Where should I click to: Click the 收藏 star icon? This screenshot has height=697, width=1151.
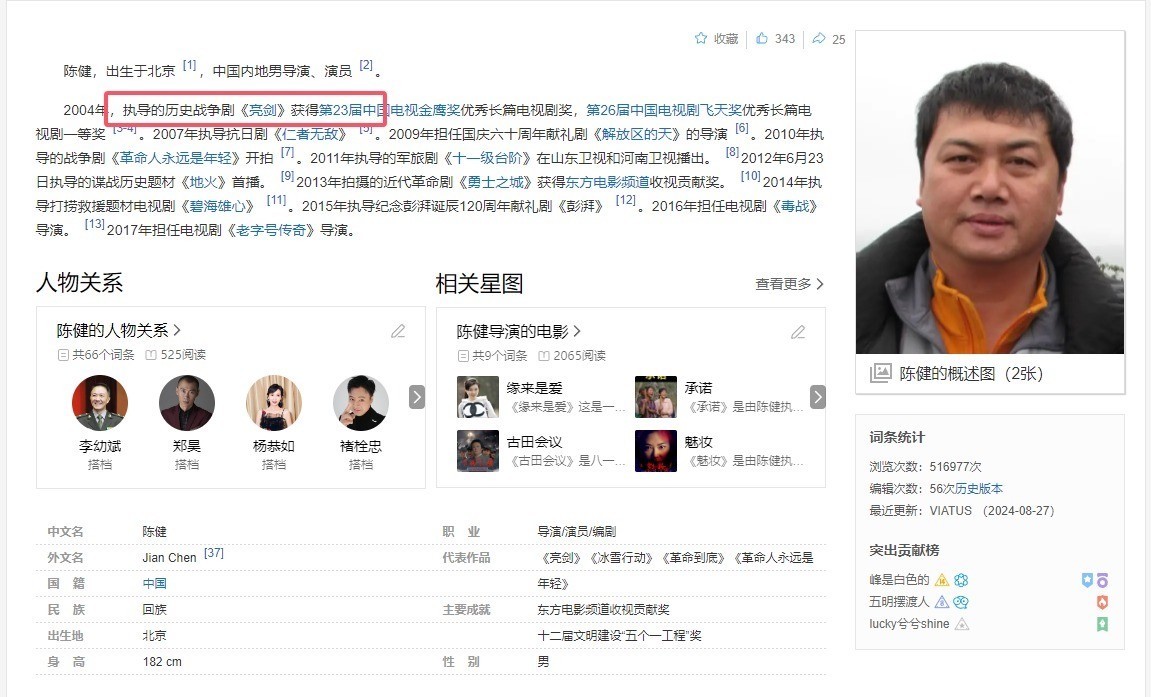click(701, 39)
